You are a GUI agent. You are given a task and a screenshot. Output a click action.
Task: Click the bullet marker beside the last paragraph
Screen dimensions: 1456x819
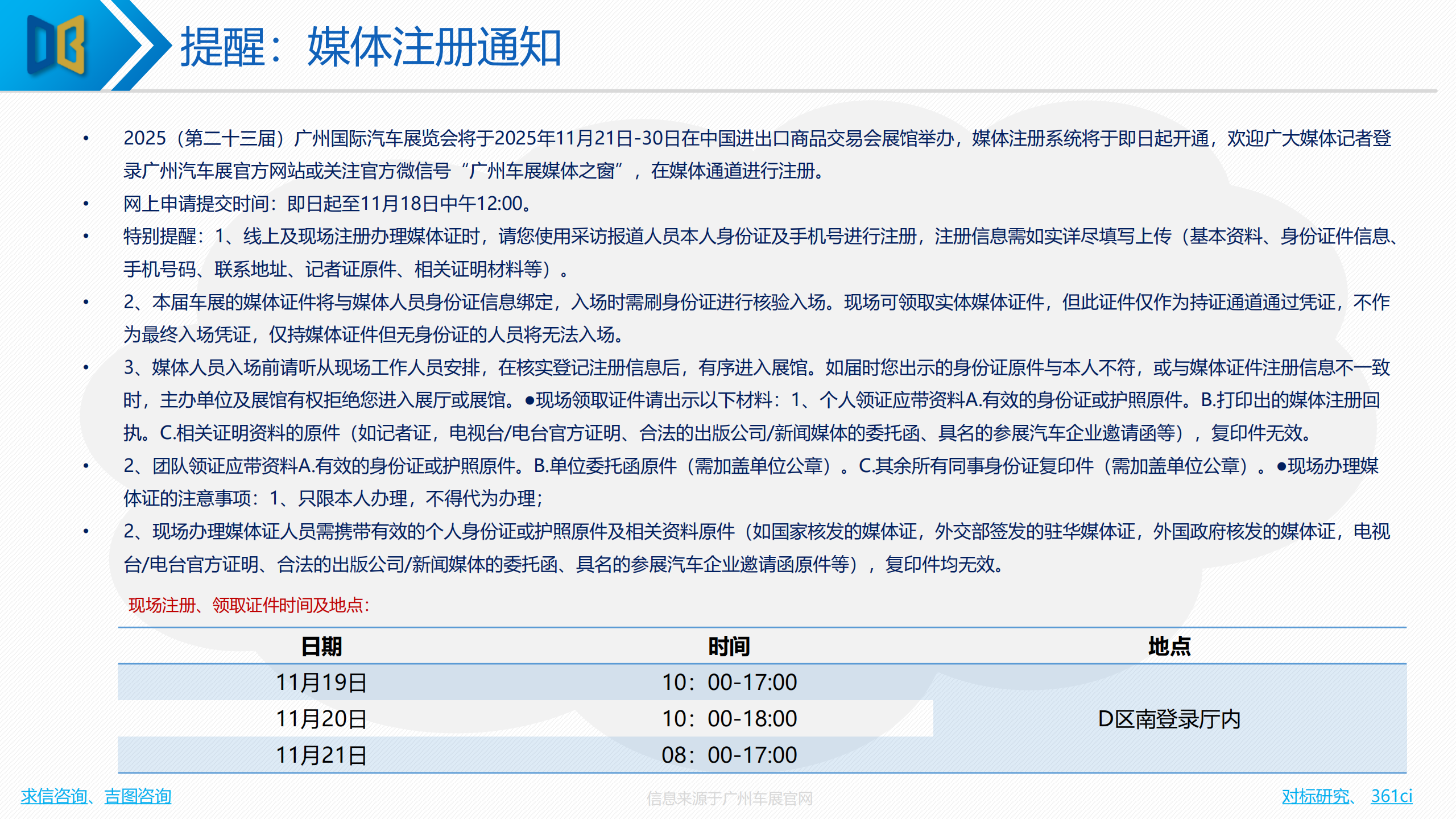pyautogui.click(x=85, y=535)
